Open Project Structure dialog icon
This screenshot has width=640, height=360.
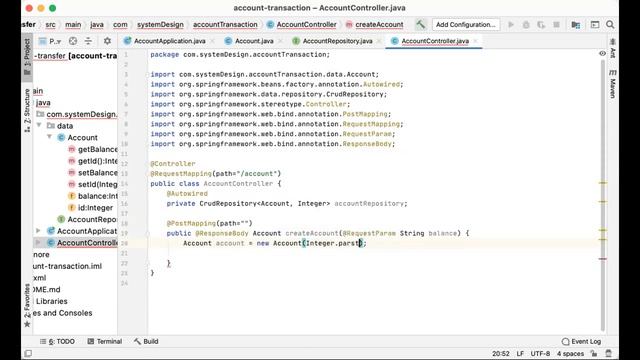point(576,25)
